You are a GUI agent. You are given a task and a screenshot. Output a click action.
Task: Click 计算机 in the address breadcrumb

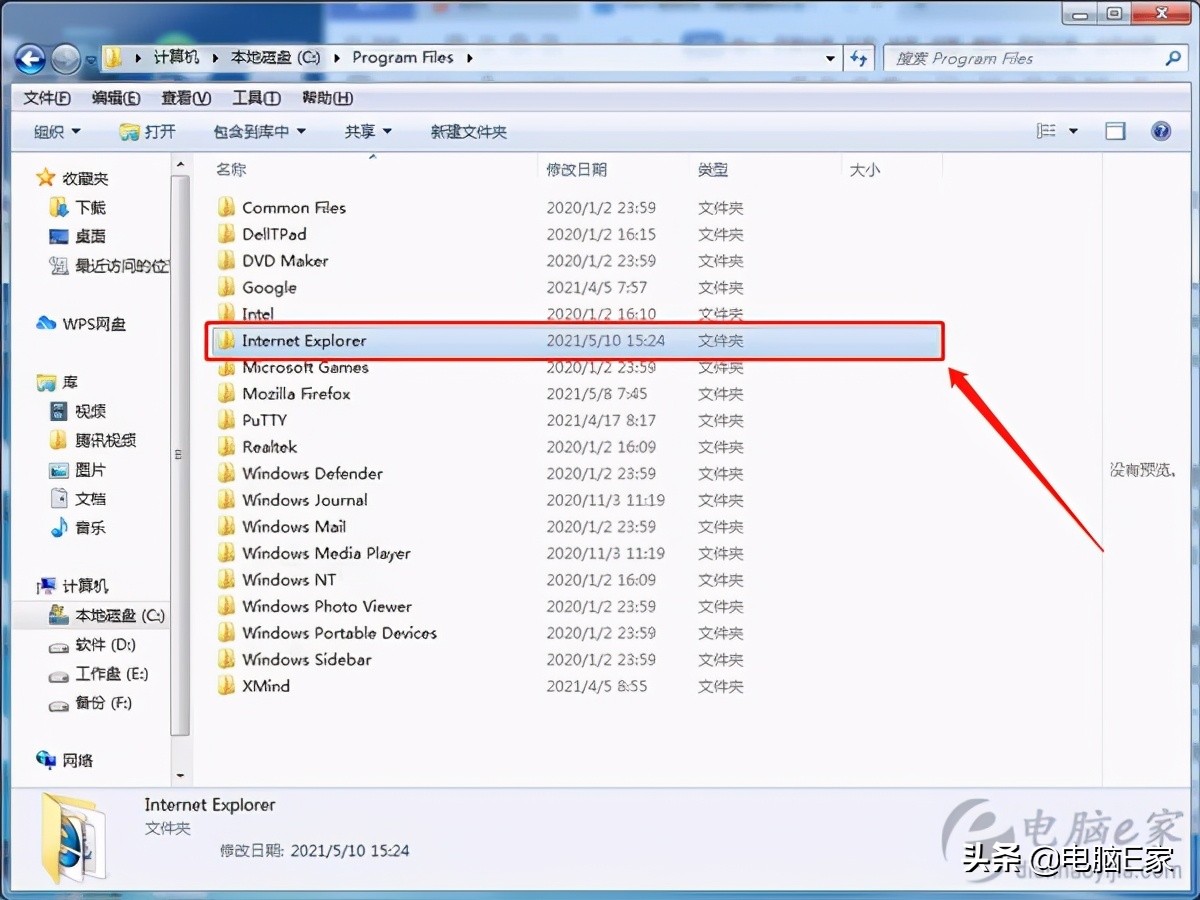coord(177,58)
